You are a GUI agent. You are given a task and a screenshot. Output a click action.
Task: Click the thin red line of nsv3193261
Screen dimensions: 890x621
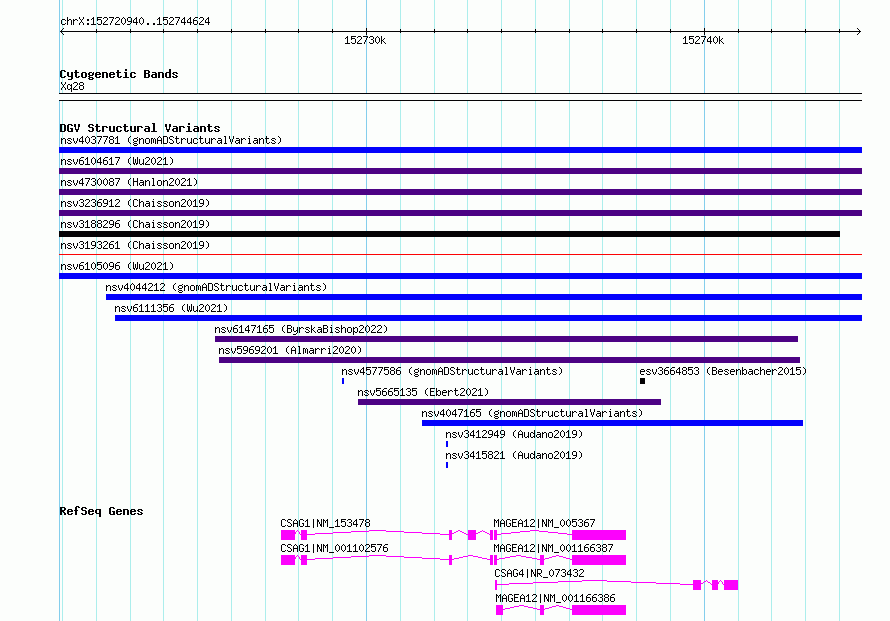(460, 255)
